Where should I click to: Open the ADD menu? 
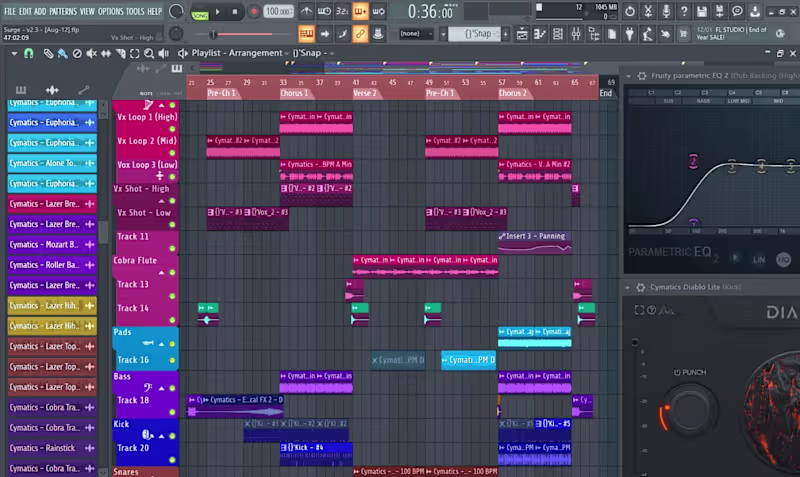[40, 11]
